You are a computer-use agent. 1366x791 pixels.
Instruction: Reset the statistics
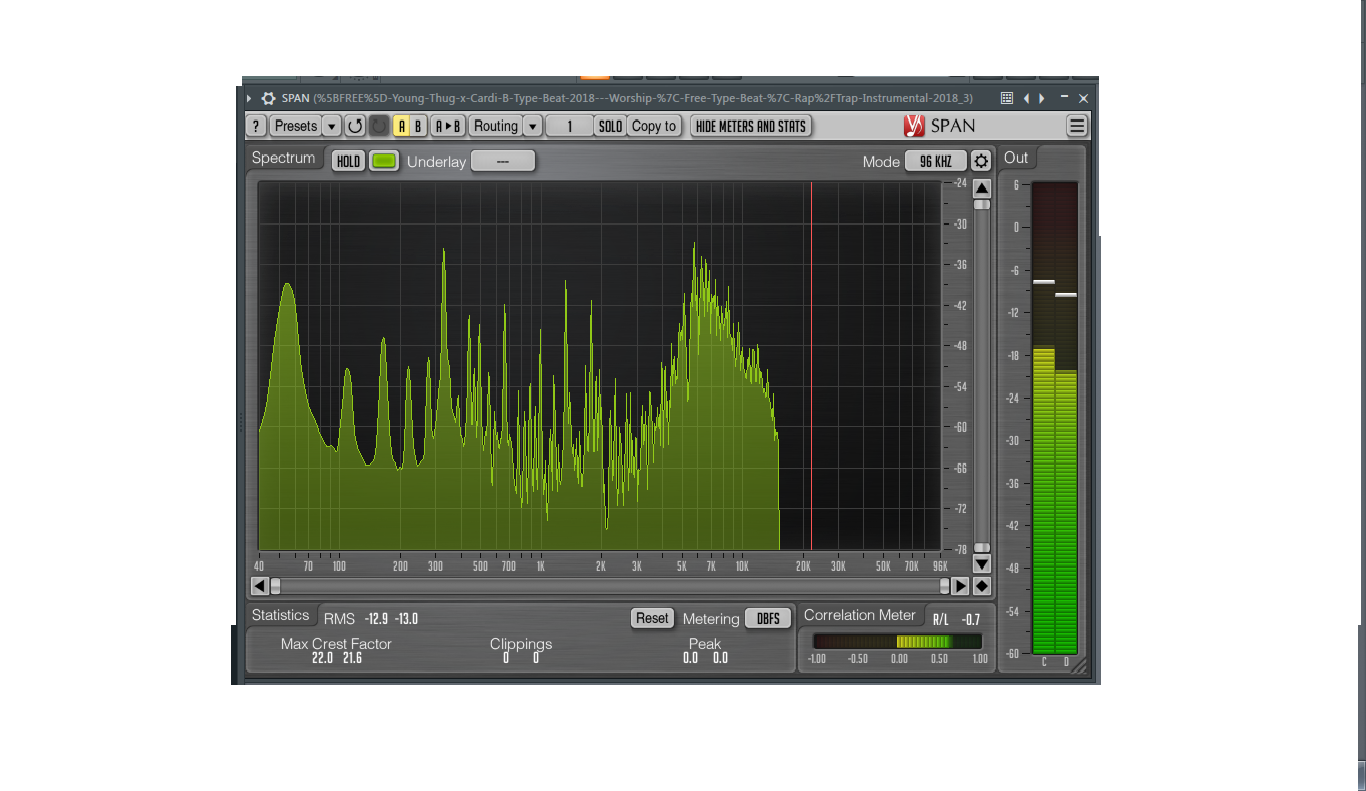point(652,618)
